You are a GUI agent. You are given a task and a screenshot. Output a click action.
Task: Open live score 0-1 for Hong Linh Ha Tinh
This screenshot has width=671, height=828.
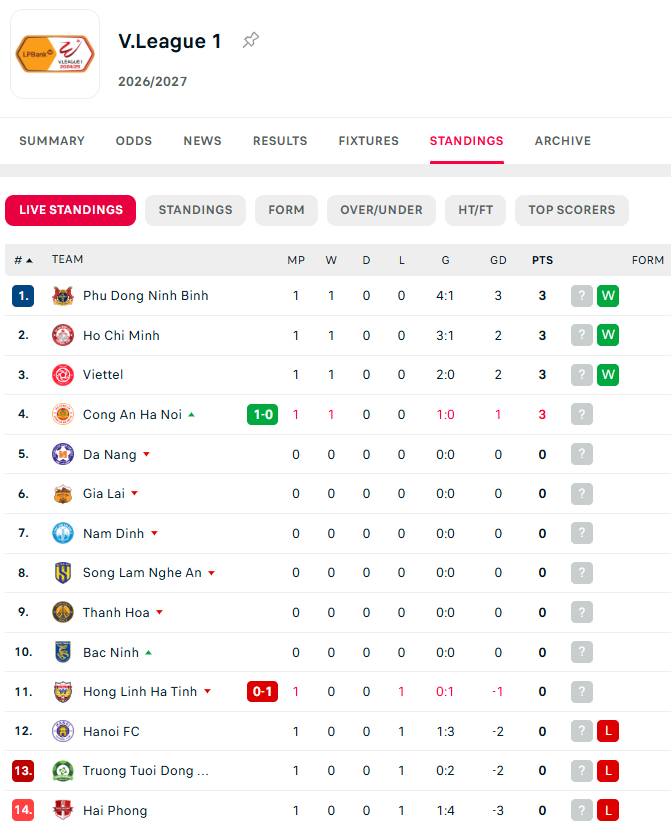tap(262, 692)
